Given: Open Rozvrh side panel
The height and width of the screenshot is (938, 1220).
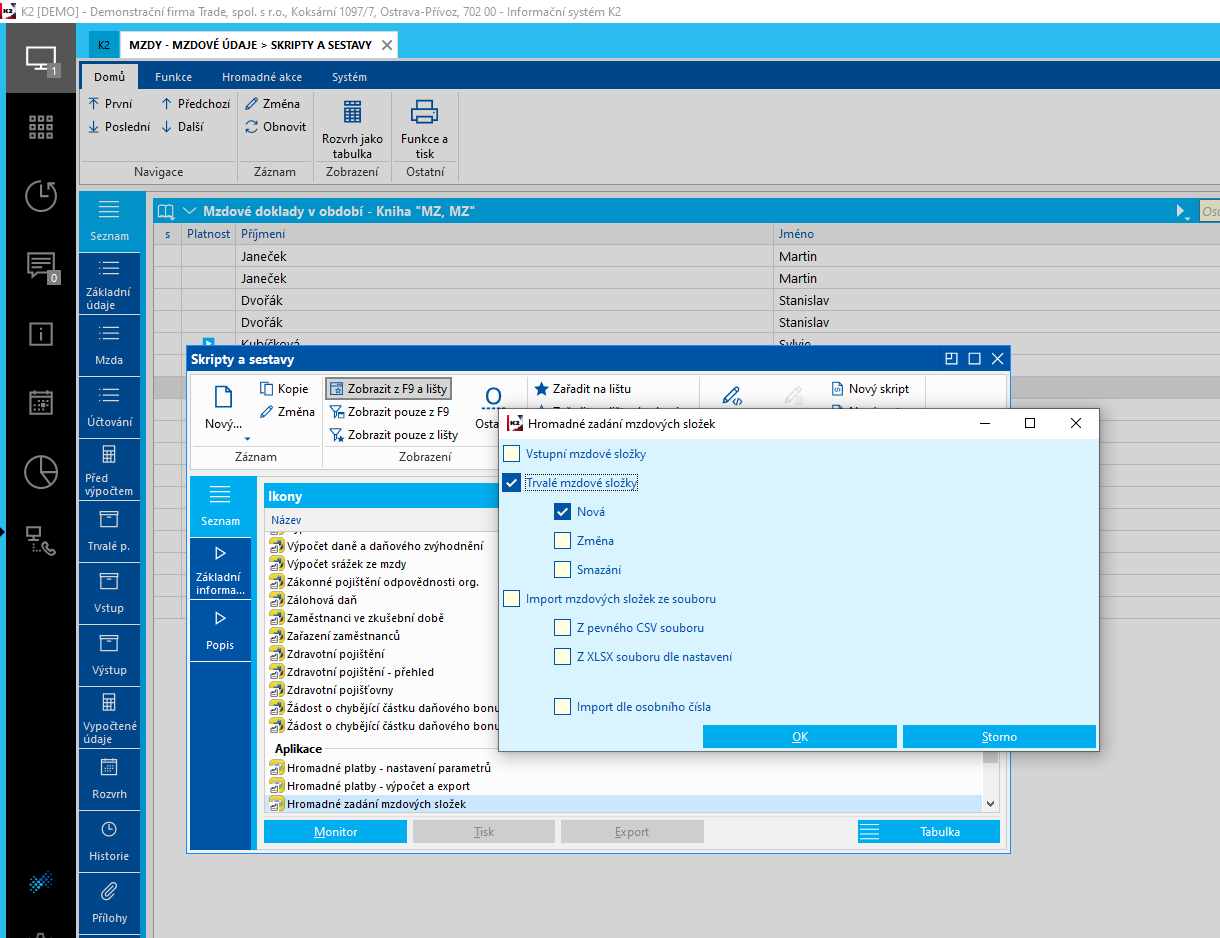Looking at the screenshot, I should [x=109, y=779].
